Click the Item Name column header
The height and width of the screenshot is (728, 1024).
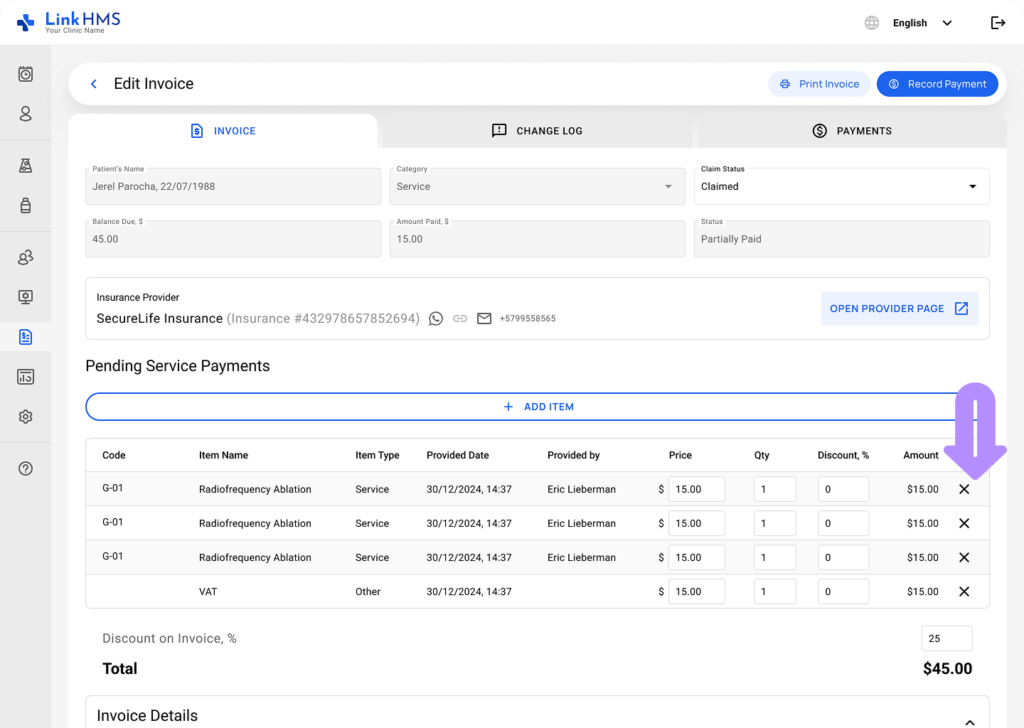pos(223,455)
